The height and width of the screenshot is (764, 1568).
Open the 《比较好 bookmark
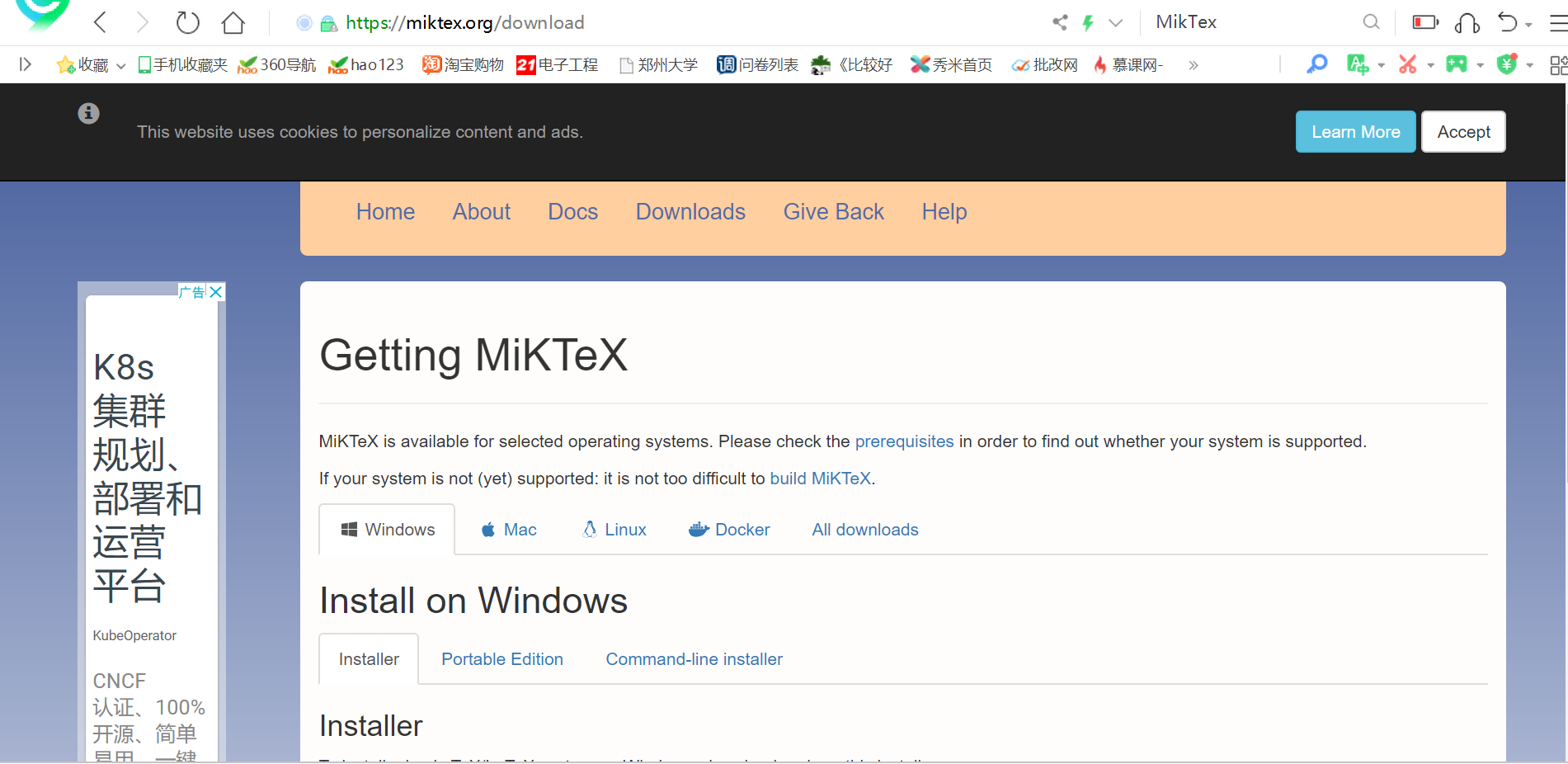(x=851, y=64)
